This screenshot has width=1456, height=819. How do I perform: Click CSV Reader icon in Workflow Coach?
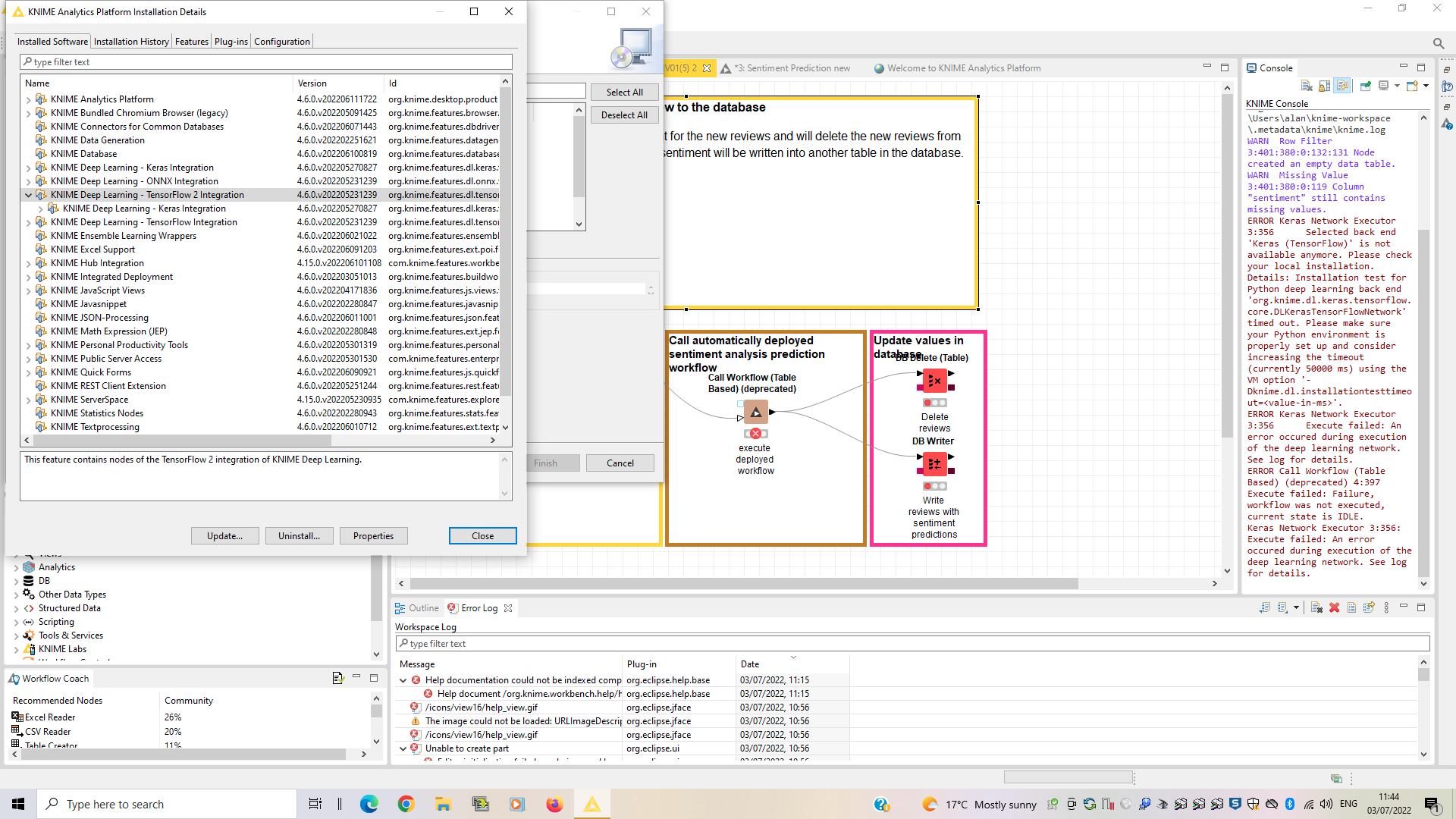(x=17, y=731)
